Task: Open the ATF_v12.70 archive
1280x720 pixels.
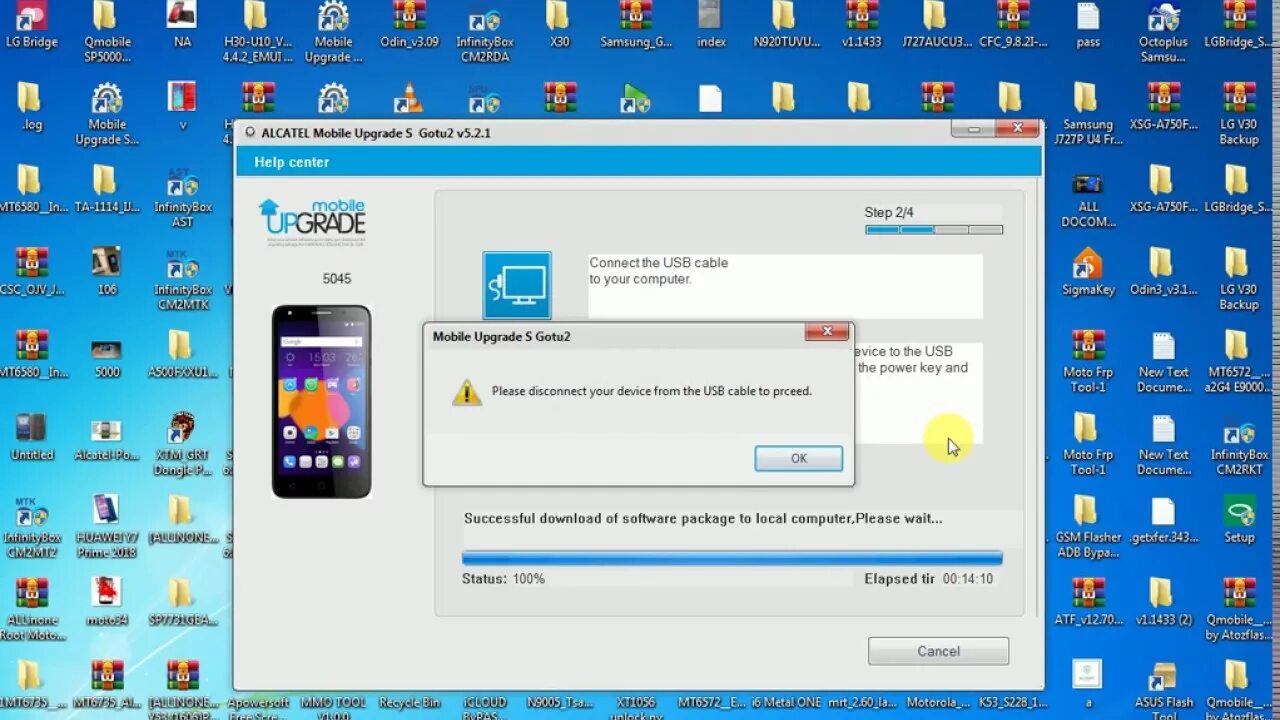Action: coord(1088,603)
